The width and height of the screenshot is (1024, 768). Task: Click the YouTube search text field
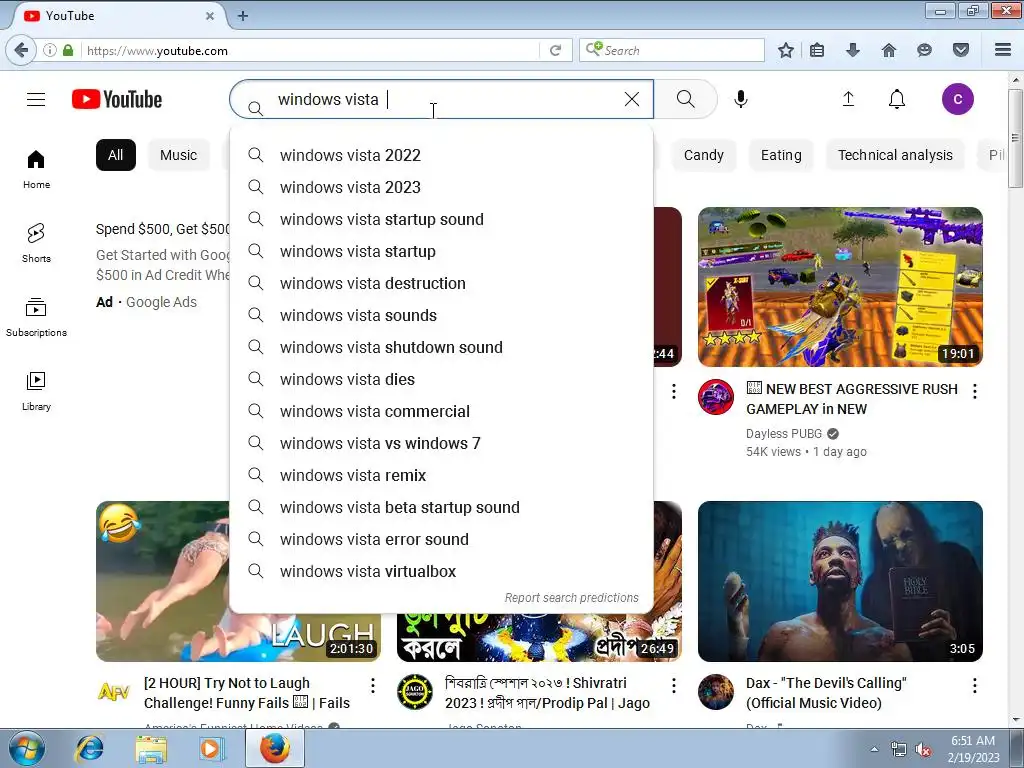tap(441, 99)
